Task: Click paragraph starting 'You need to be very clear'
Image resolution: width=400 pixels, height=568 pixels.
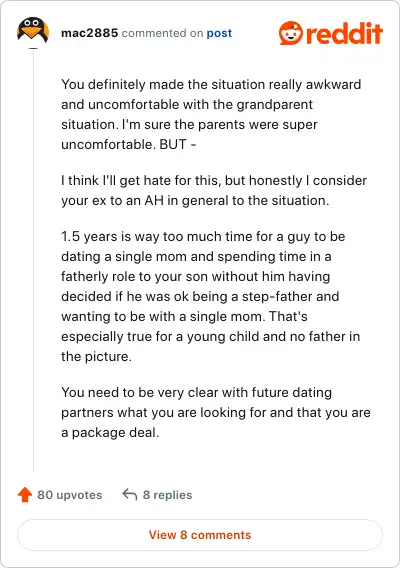Action: [x=216, y=412]
